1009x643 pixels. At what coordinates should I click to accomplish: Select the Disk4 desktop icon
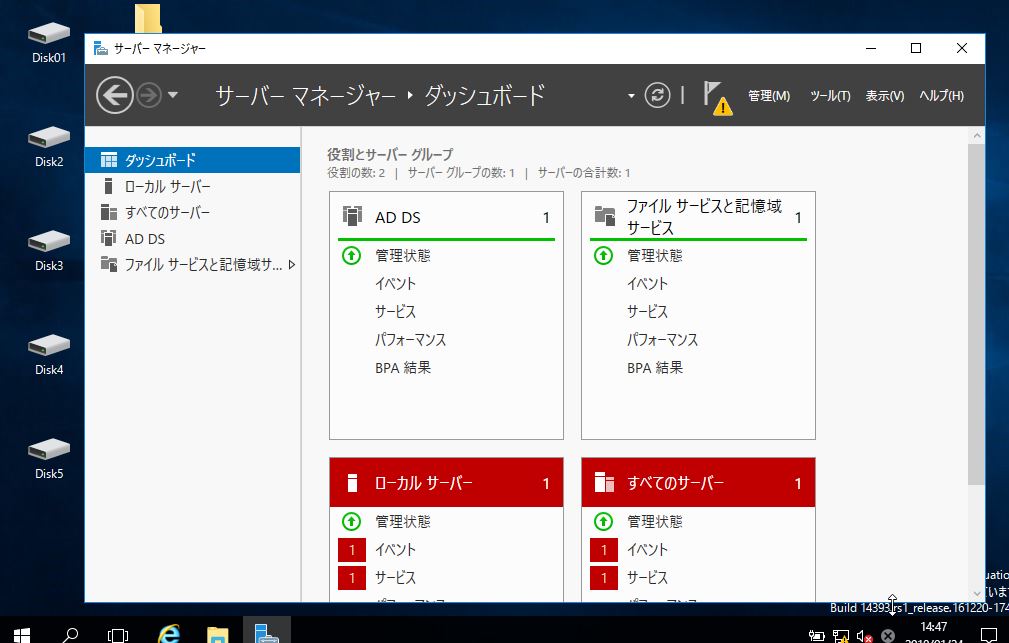coord(49,355)
